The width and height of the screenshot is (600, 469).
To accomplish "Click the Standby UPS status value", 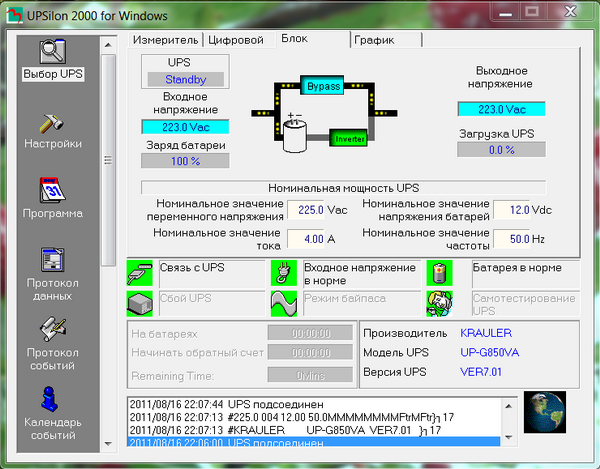I will 186,79.
